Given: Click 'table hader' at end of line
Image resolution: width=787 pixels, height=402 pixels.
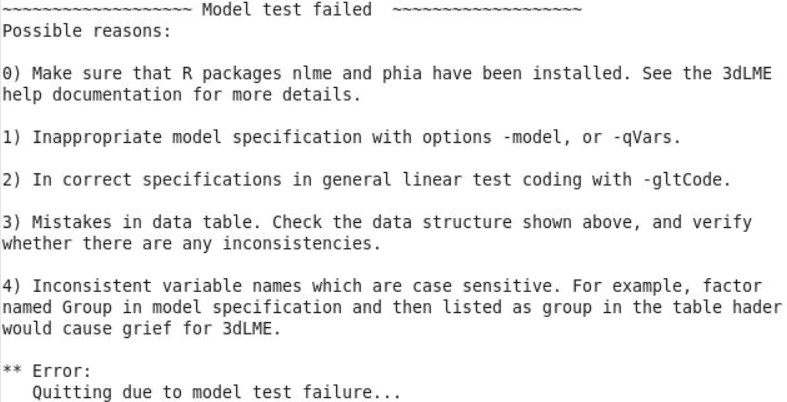Looking at the screenshot, I should click(727, 307).
